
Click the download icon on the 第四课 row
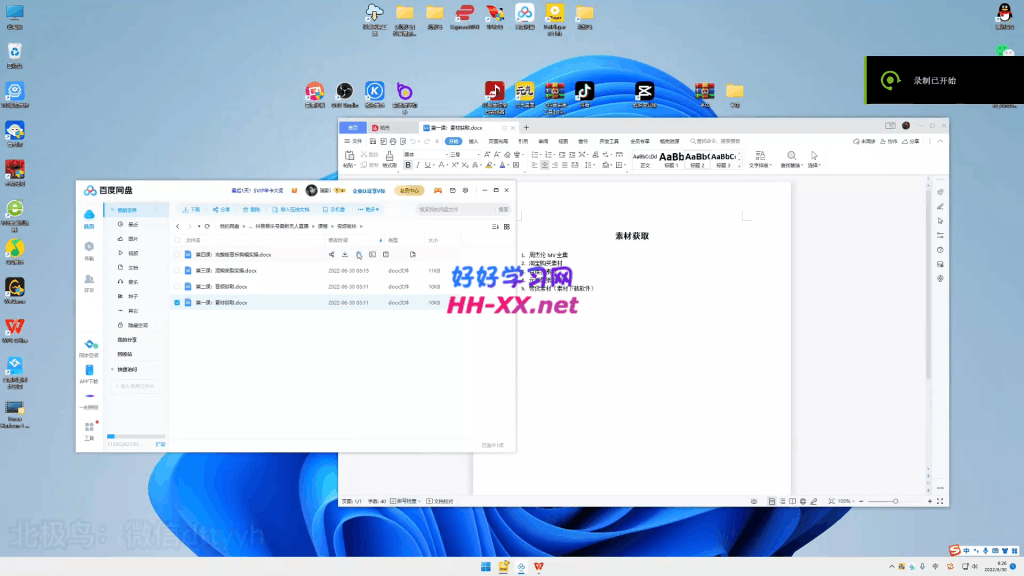point(345,255)
